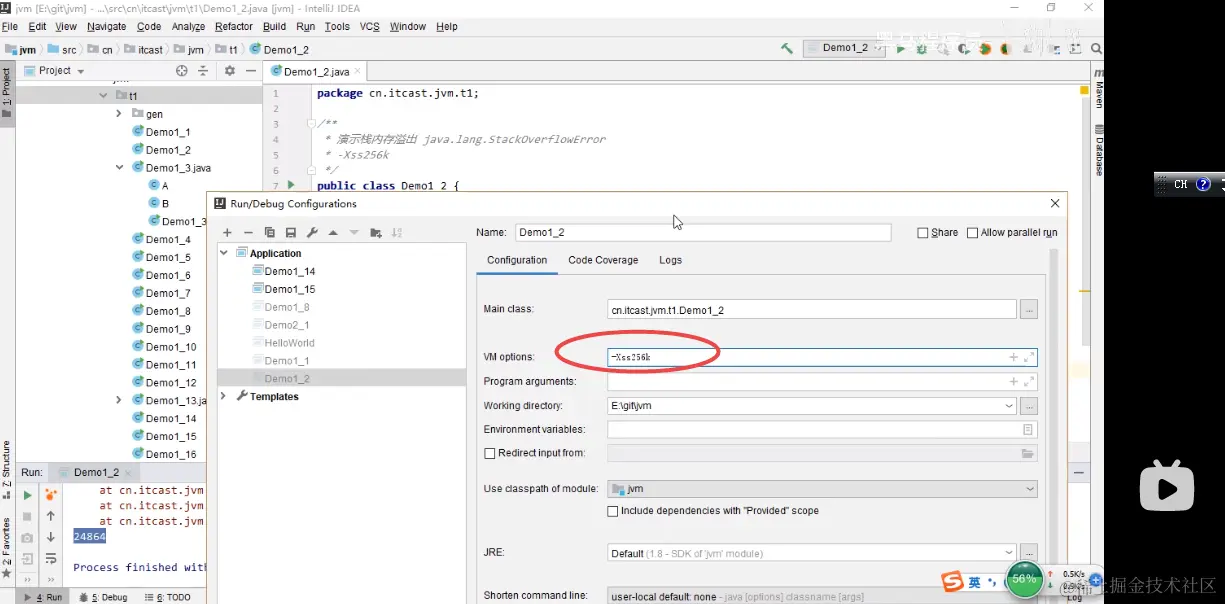1225x604 pixels.
Task: Open the 4: Run tool window button
Action: tap(42, 597)
